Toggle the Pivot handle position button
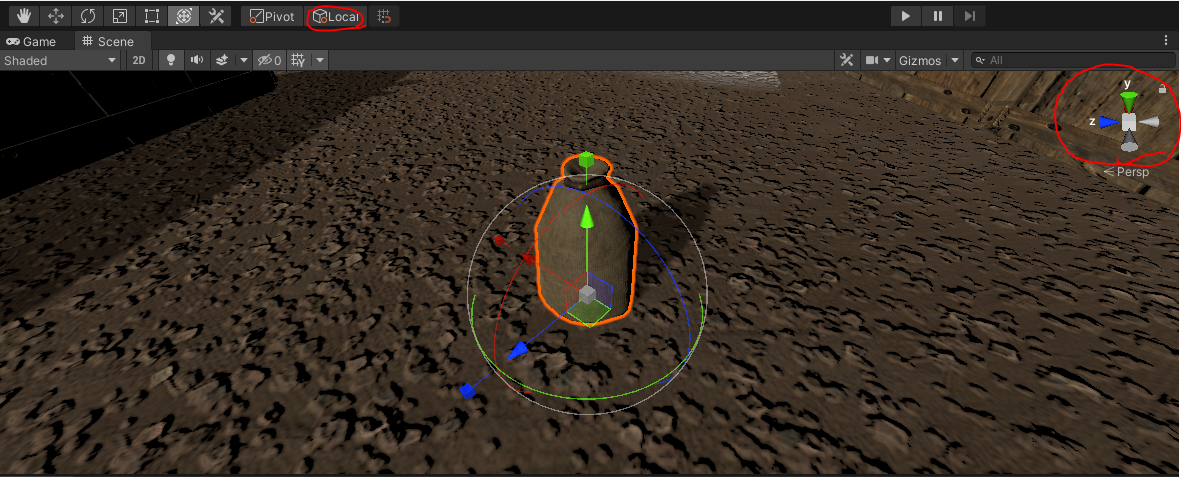This screenshot has height=477, width=1181. click(x=272, y=16)
